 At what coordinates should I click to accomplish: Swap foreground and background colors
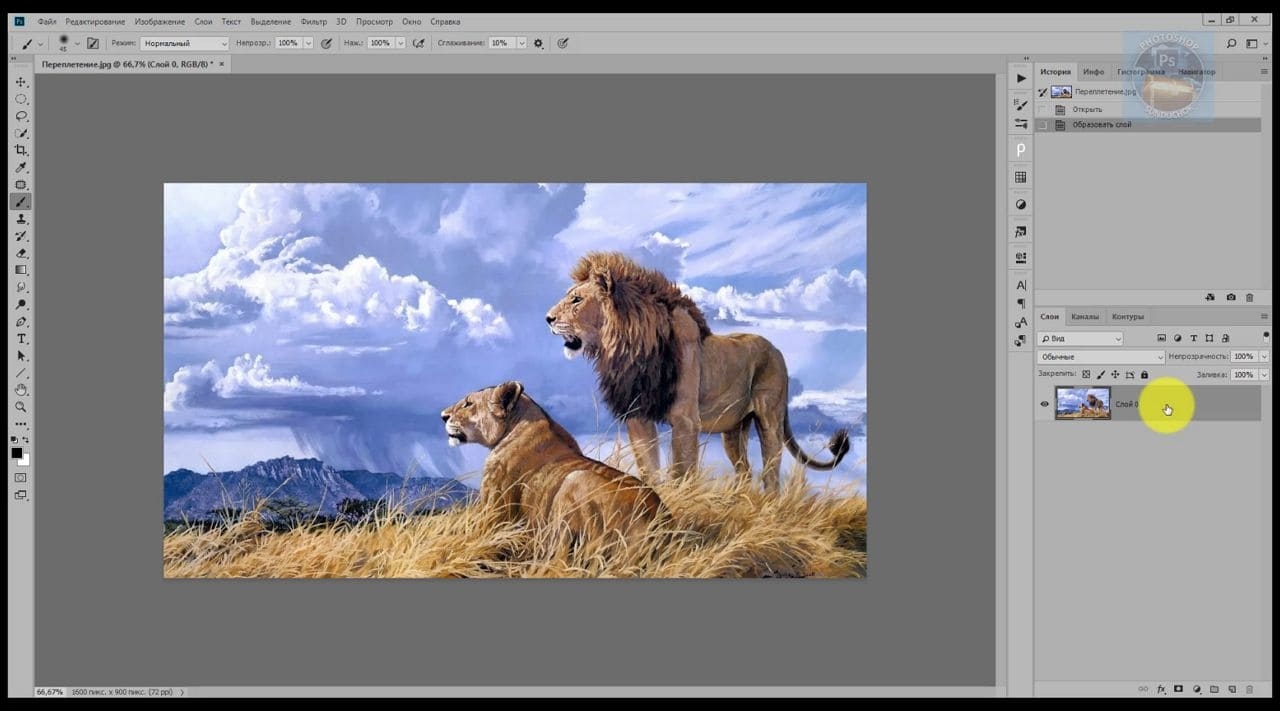click(26, 440)
